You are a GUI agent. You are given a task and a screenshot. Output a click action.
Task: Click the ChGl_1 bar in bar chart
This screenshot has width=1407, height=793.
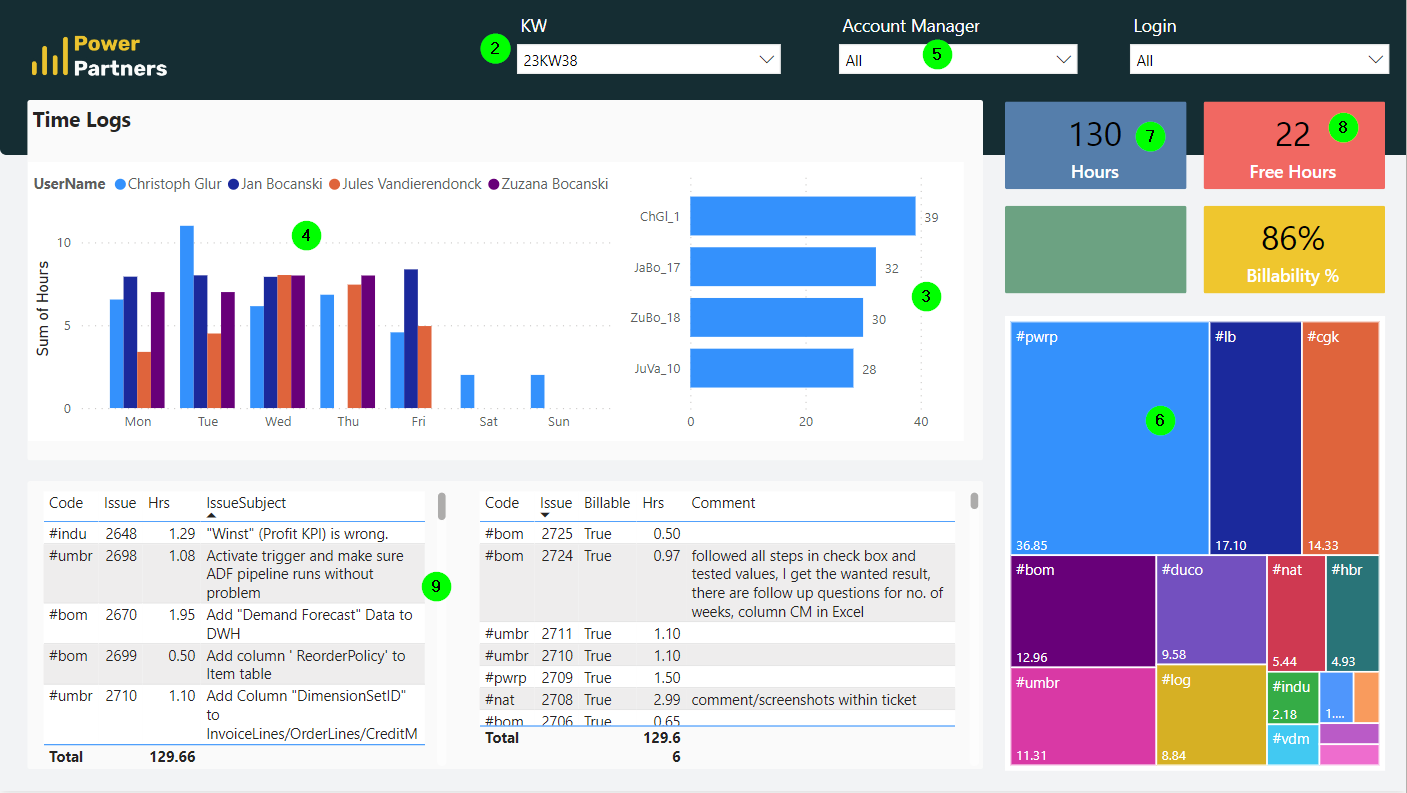click(x=802, y=216)
